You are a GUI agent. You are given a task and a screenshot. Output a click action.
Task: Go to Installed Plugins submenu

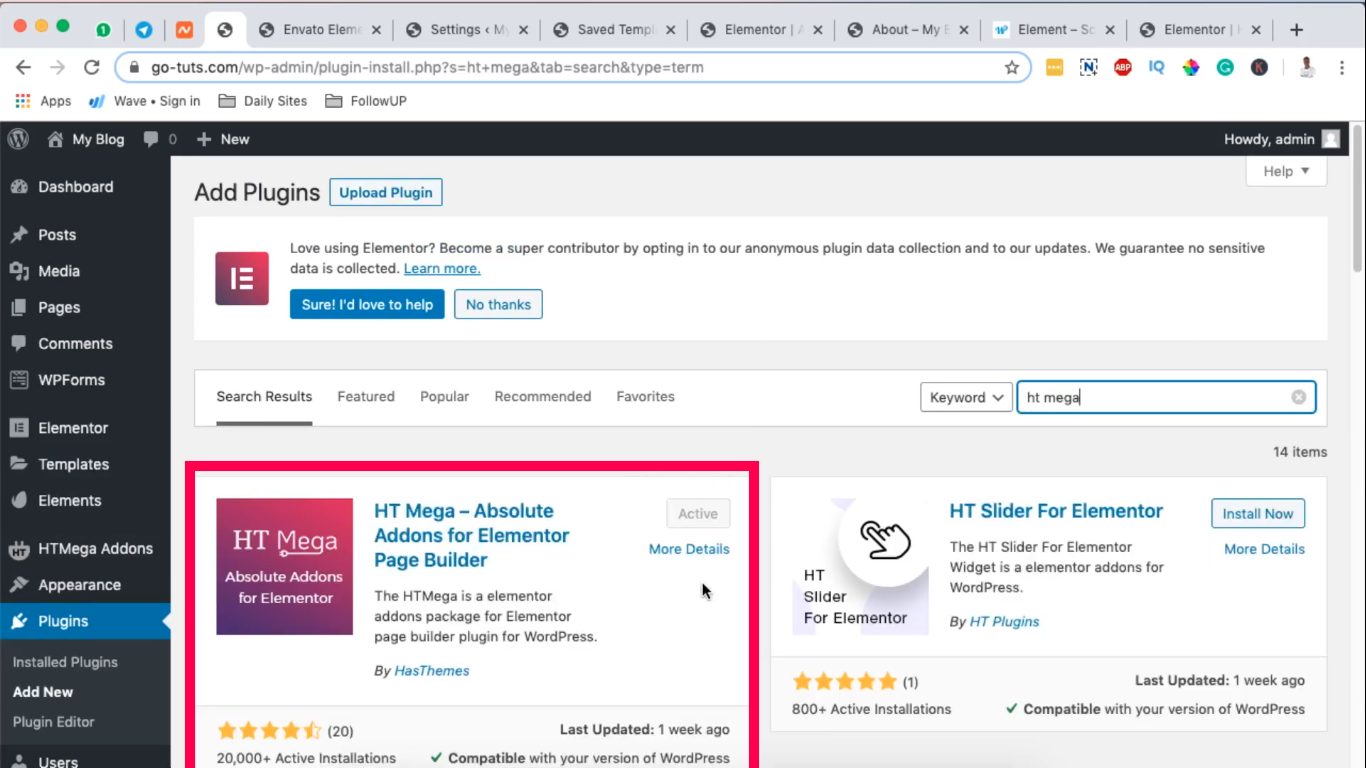tap(65, 662)
